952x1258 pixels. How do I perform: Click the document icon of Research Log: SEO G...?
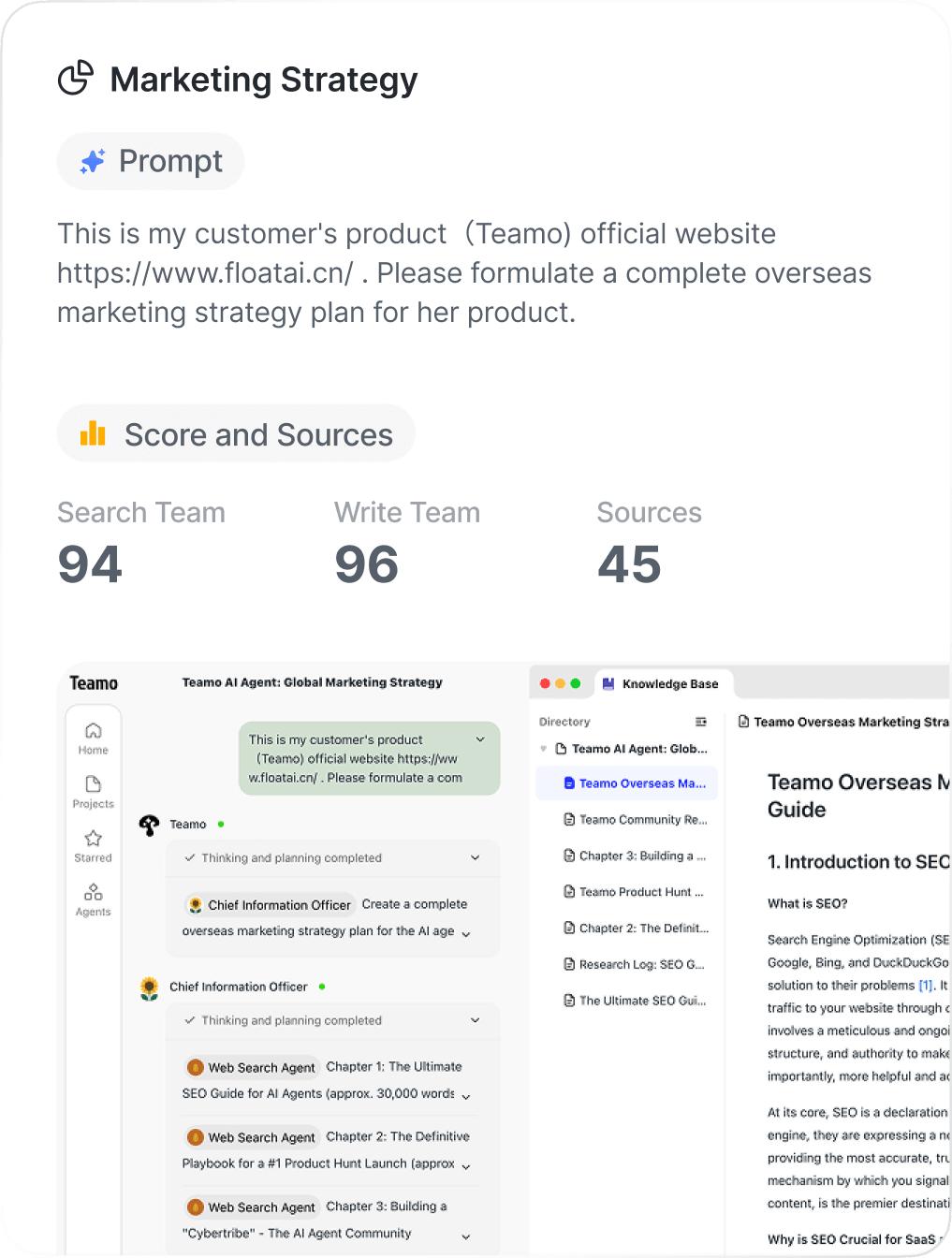pyautogui.click(x=569, y=964)
